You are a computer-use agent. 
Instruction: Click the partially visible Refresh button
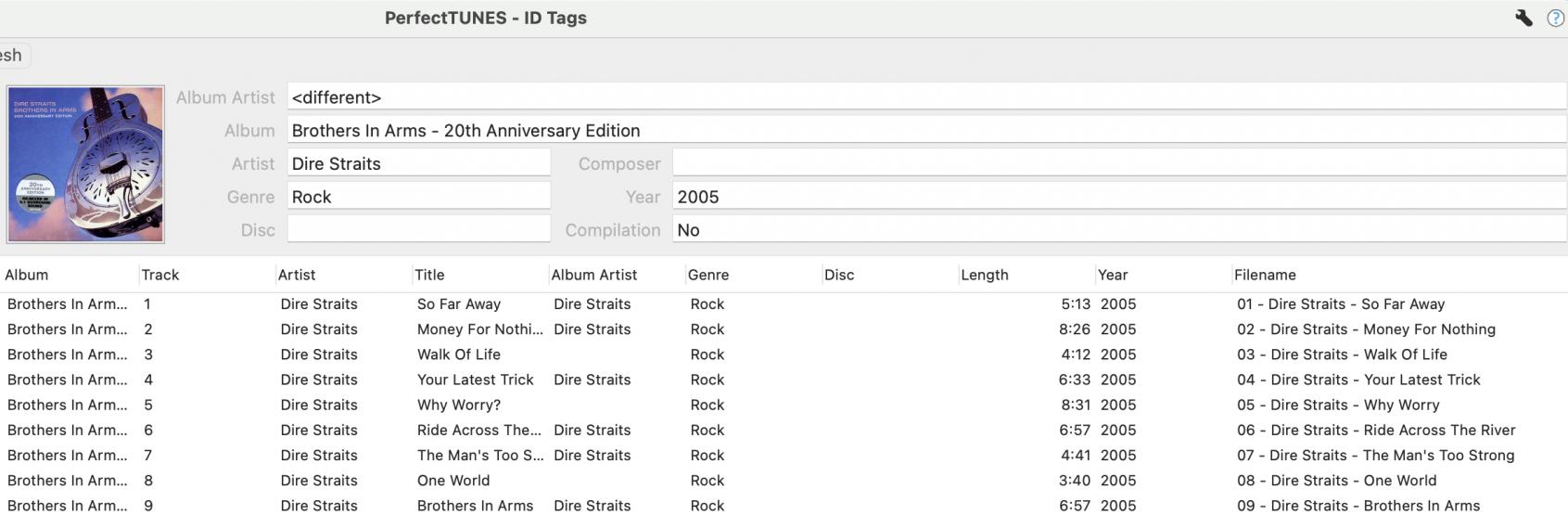13,56
